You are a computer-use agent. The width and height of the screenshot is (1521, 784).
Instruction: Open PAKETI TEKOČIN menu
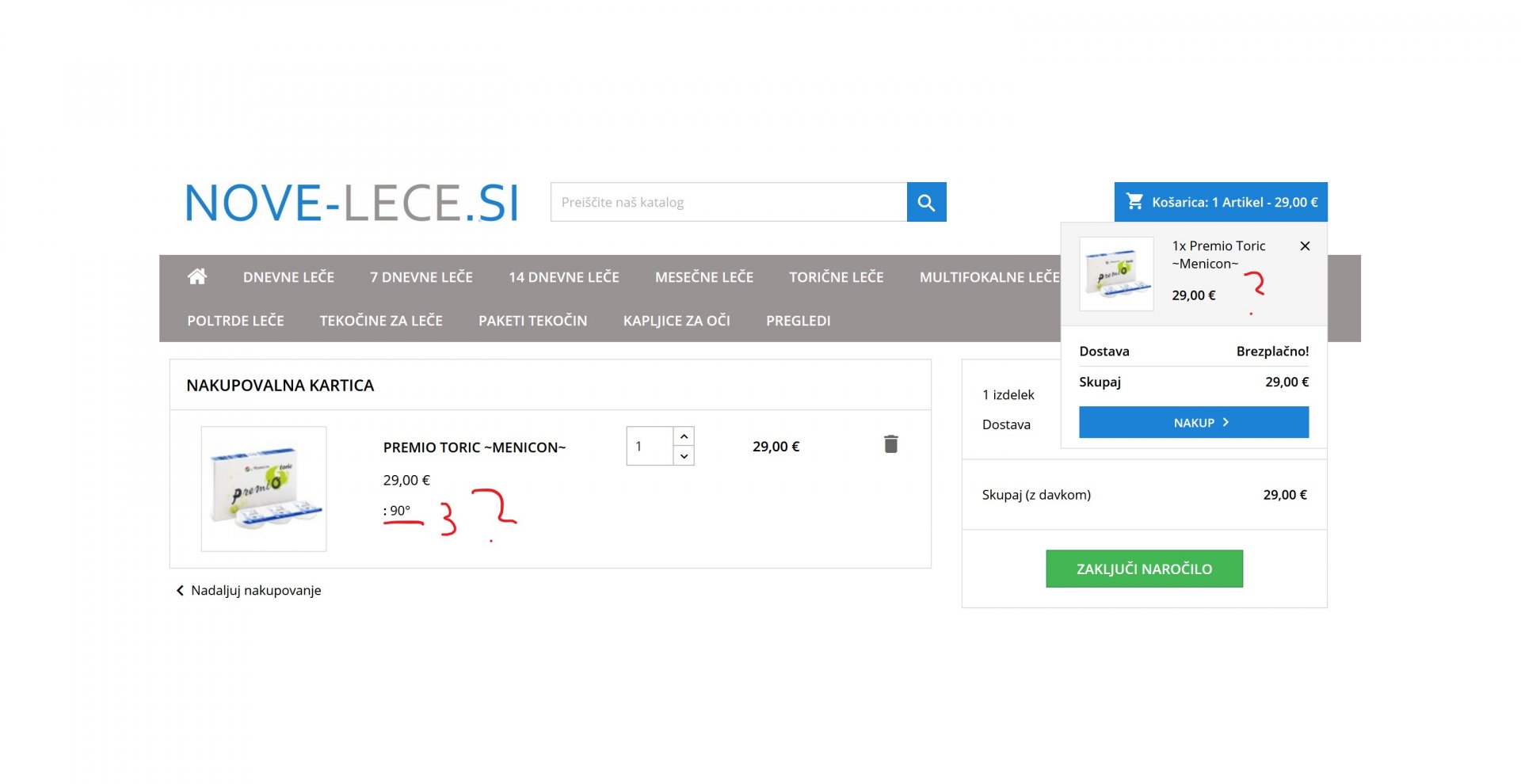pos(533,321)
